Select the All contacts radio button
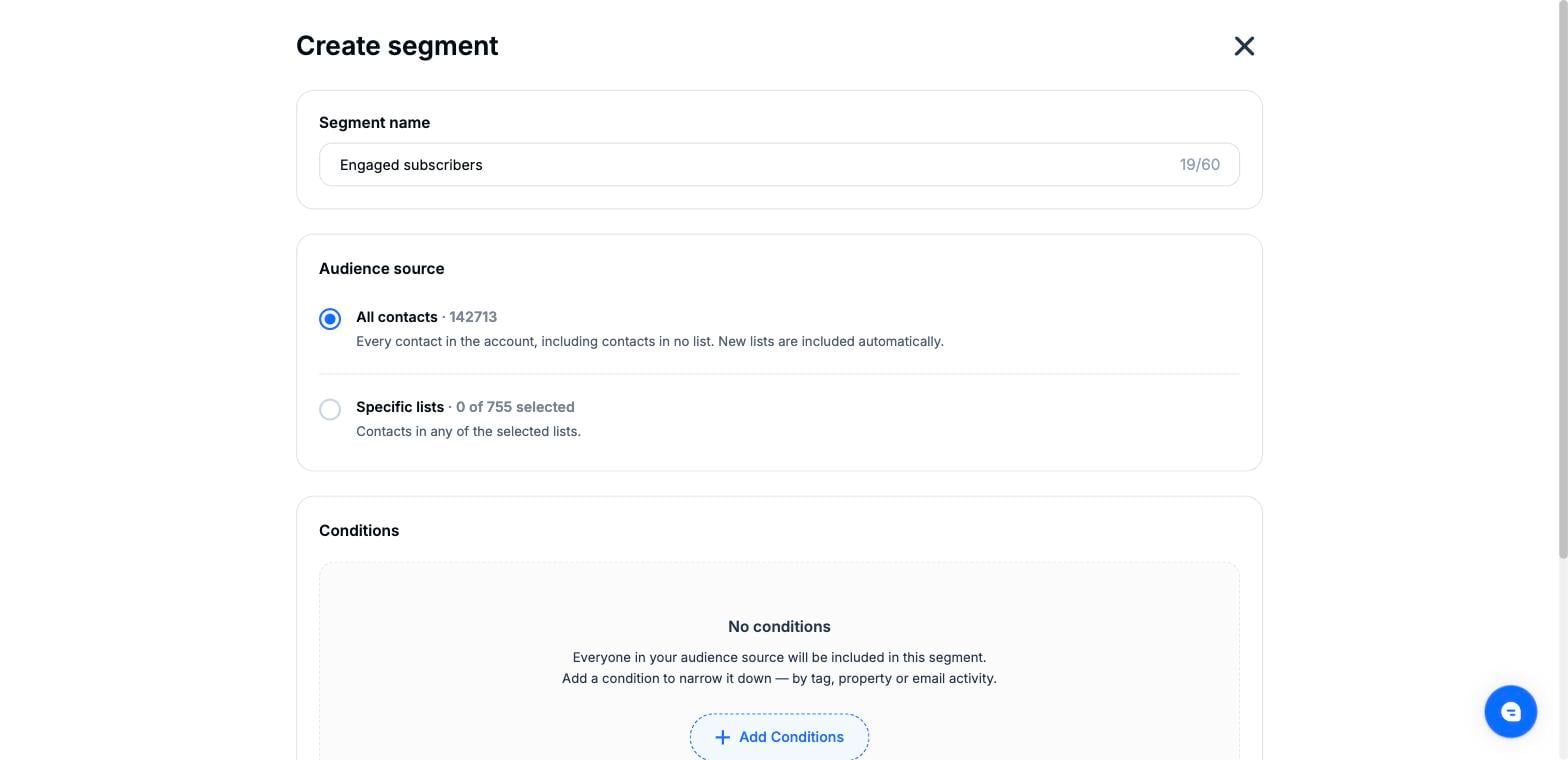This screenshot has height=760, width=1568. click(x=330, y=319)
